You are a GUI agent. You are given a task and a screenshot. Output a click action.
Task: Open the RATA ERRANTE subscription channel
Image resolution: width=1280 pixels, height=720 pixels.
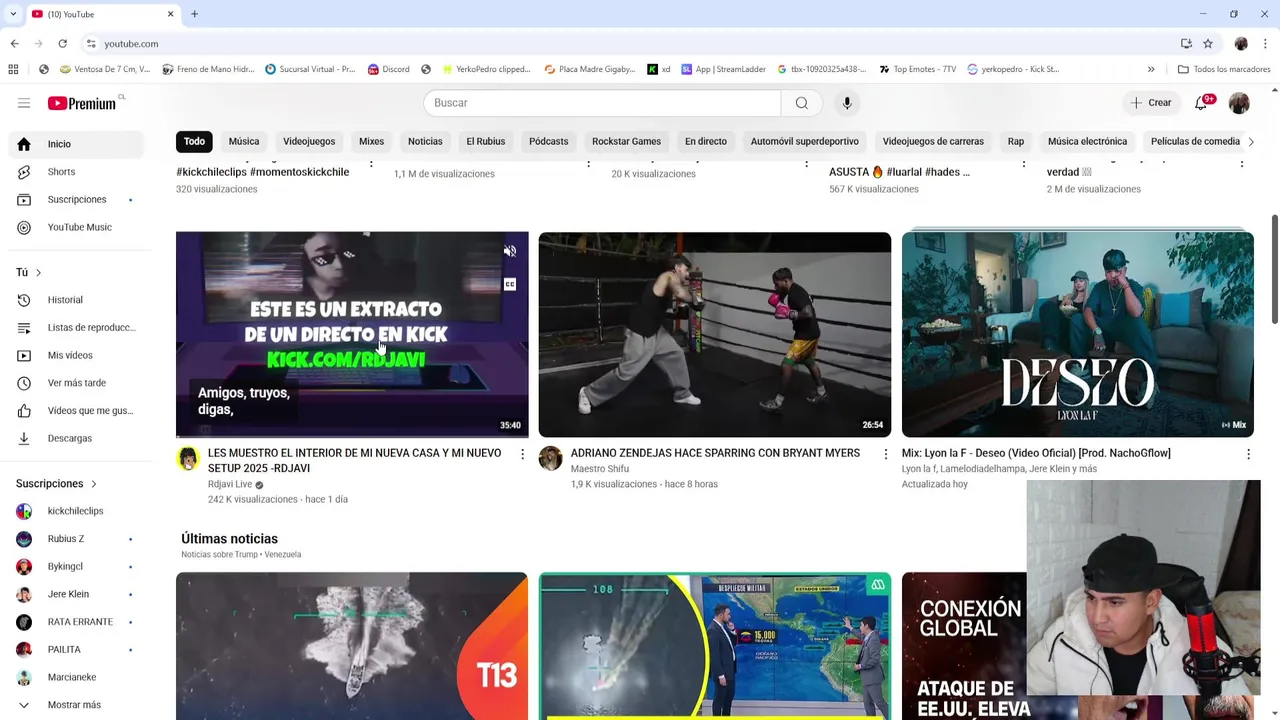(76, 622)
